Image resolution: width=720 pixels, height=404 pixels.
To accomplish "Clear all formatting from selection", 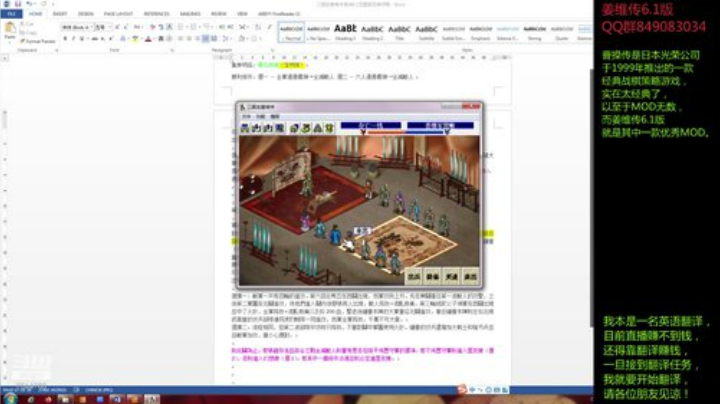I will (x=152, y=28).
